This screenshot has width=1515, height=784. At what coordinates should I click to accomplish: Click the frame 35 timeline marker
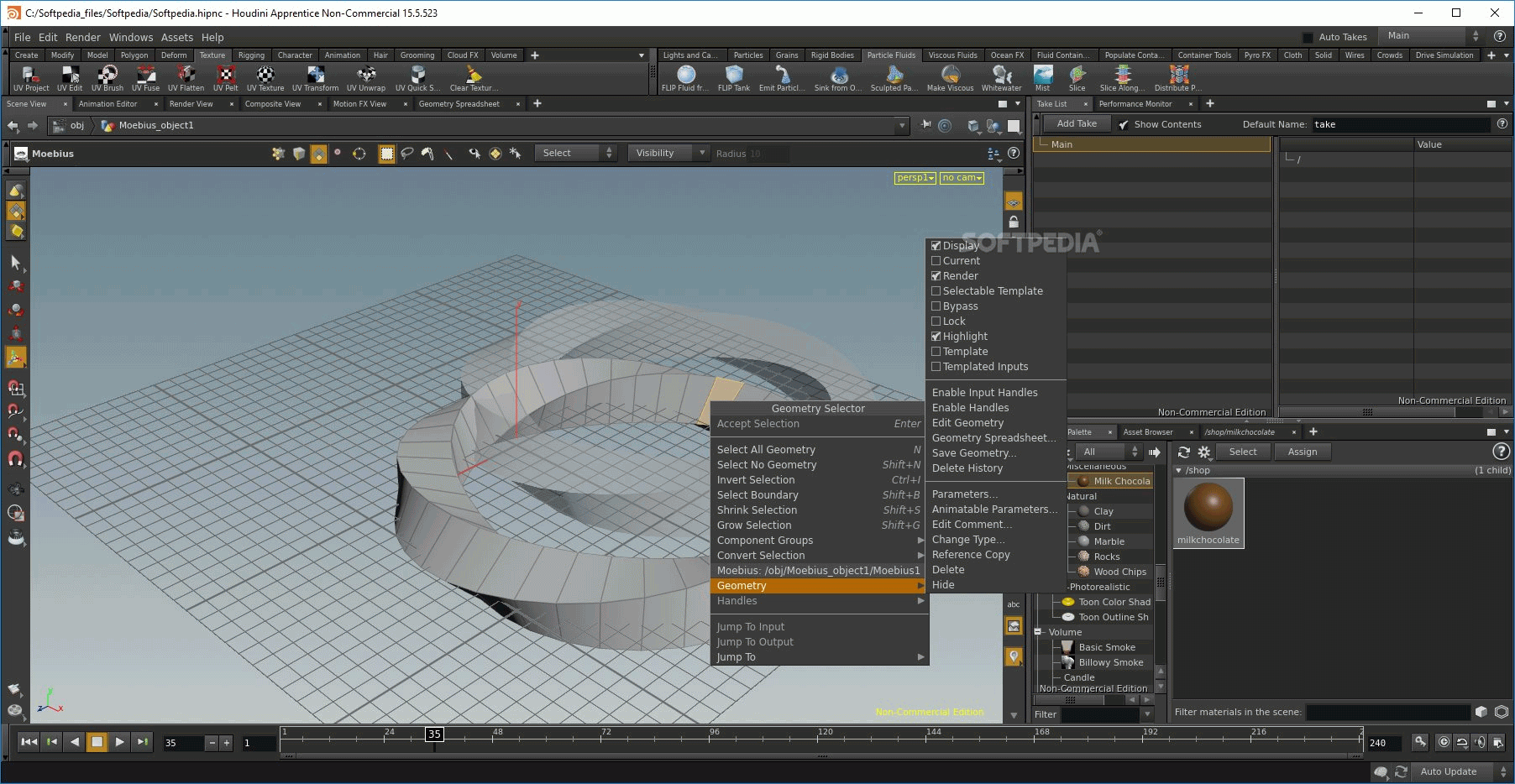pos(434,734)
